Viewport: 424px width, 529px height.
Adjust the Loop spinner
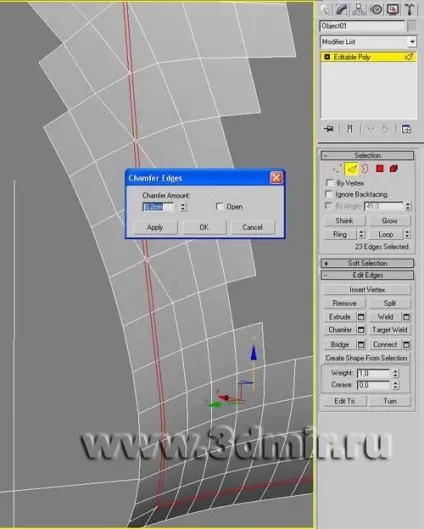coord(407,234)
